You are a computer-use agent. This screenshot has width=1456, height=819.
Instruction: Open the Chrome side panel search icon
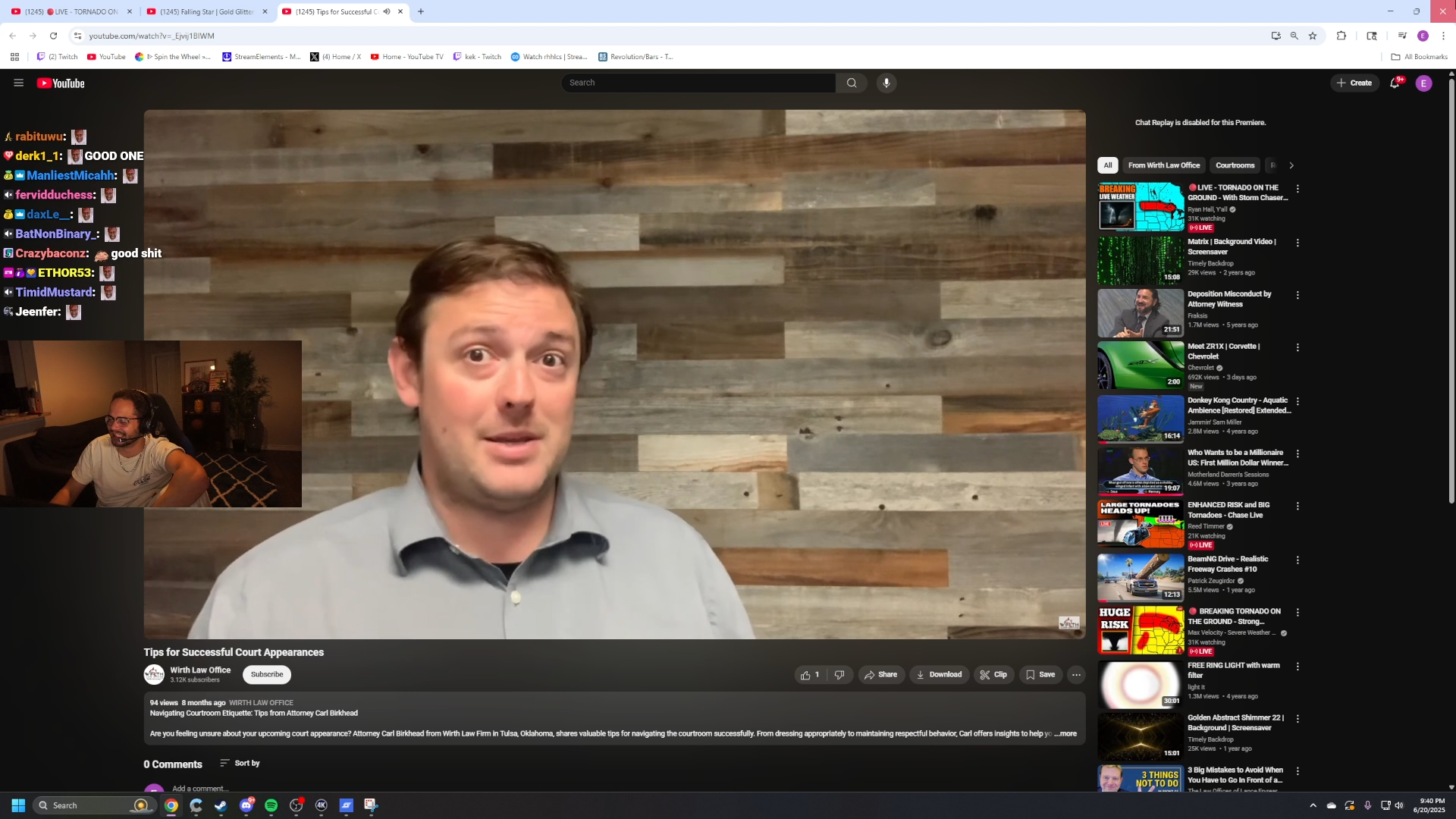click(x=1372, y=36)
